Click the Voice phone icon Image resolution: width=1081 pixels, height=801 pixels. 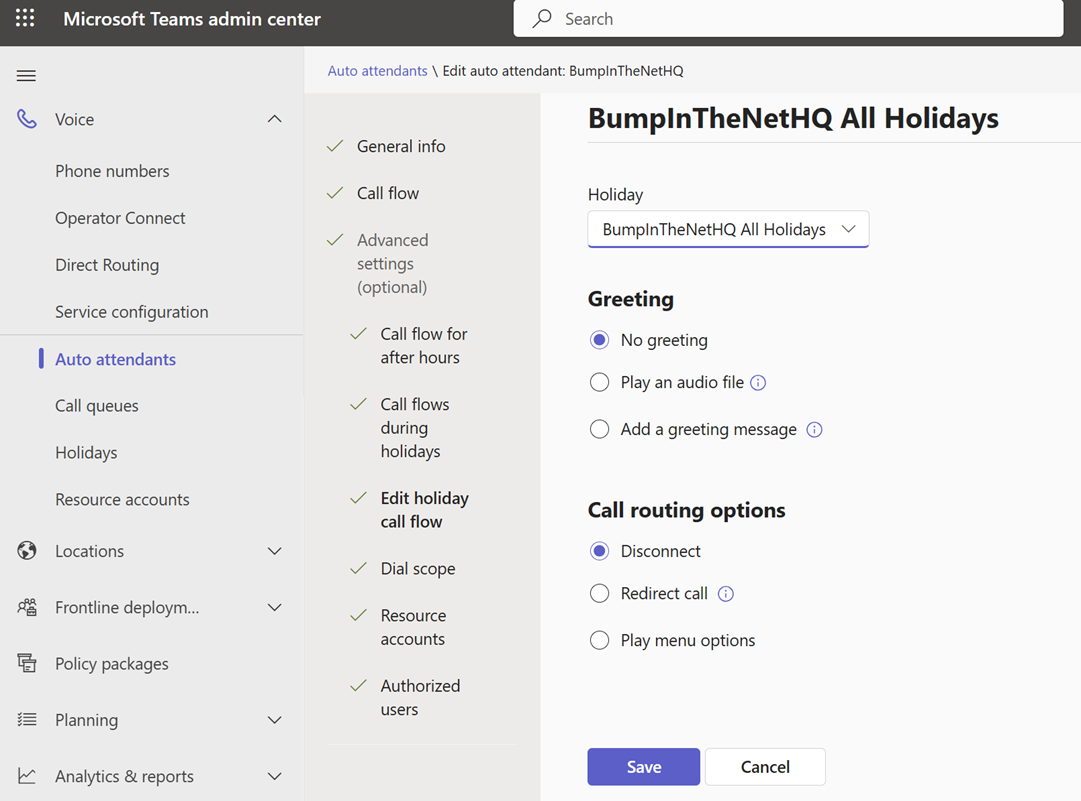pyautogui.click(x=27, y=119)
